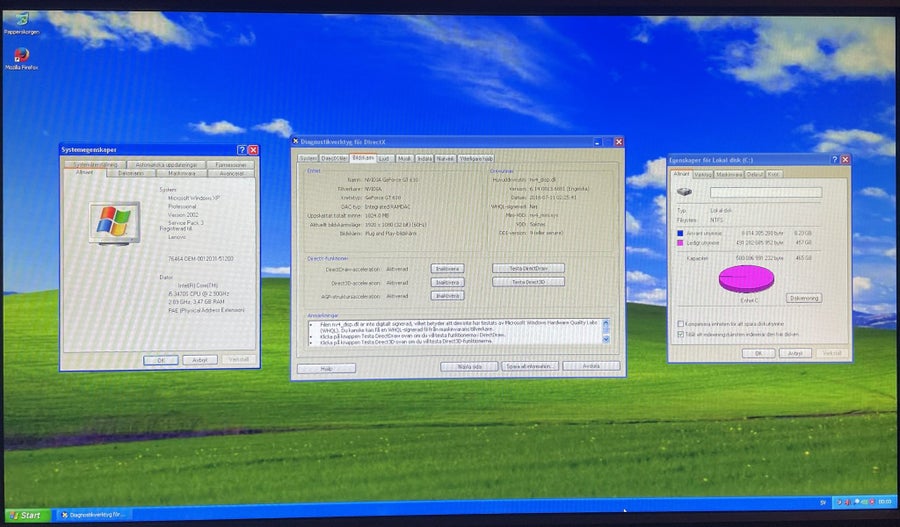
Task: Switch to Musik tab
Action: 405,158
